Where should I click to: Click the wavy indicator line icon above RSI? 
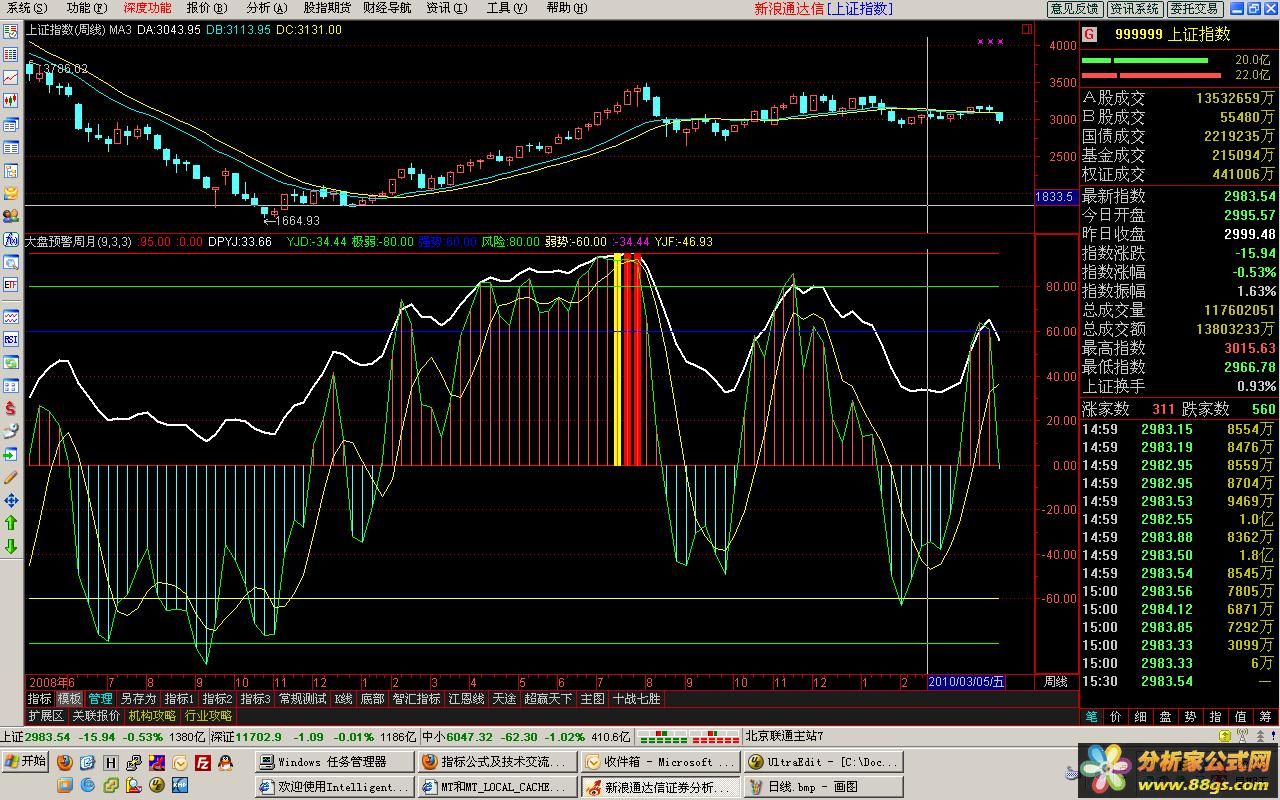11,317
